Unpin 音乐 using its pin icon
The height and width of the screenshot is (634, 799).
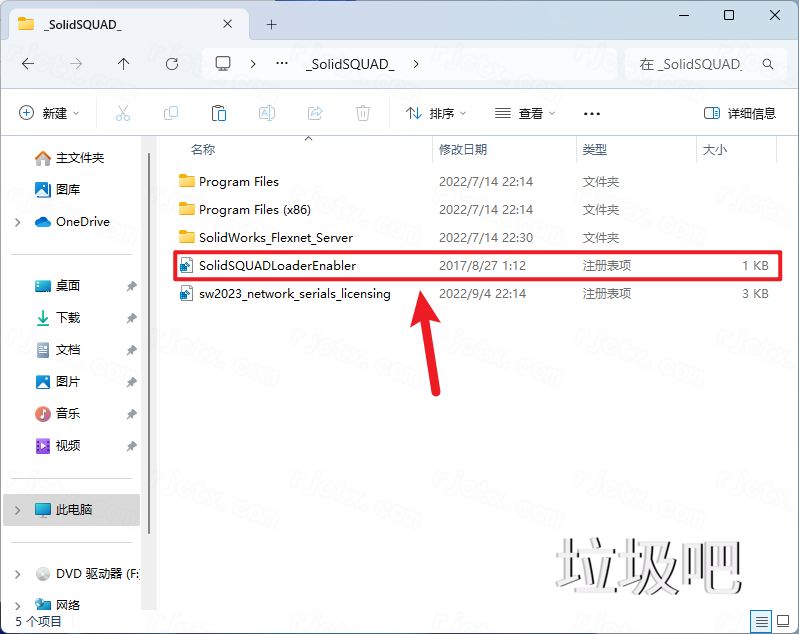point(131,414)
